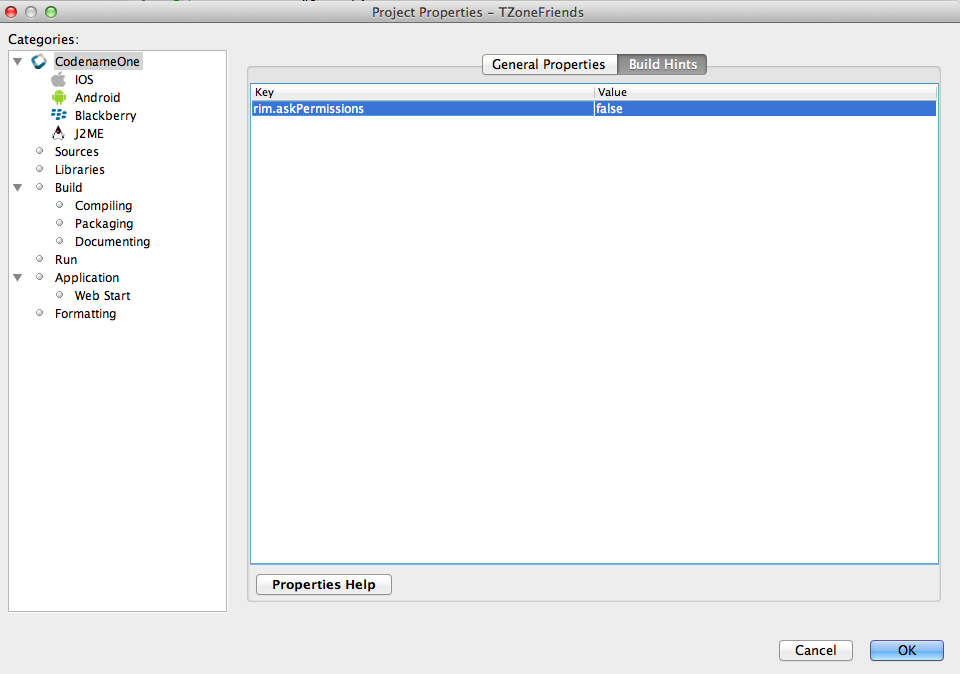Collapse the Application tree node

(x=17, y=277)
